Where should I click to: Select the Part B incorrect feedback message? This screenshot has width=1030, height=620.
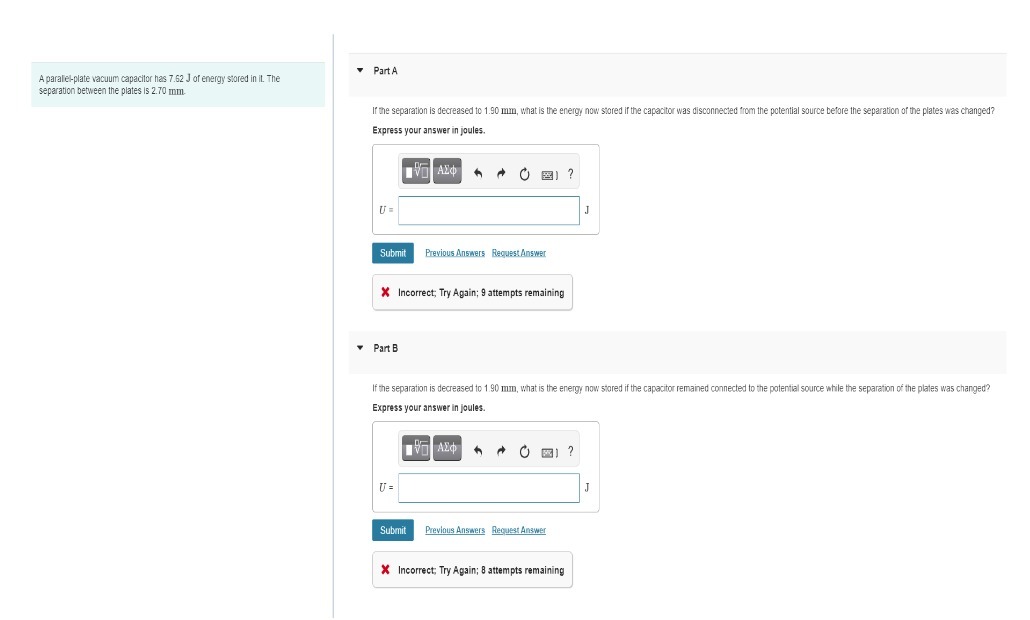[x=472, y=569]
